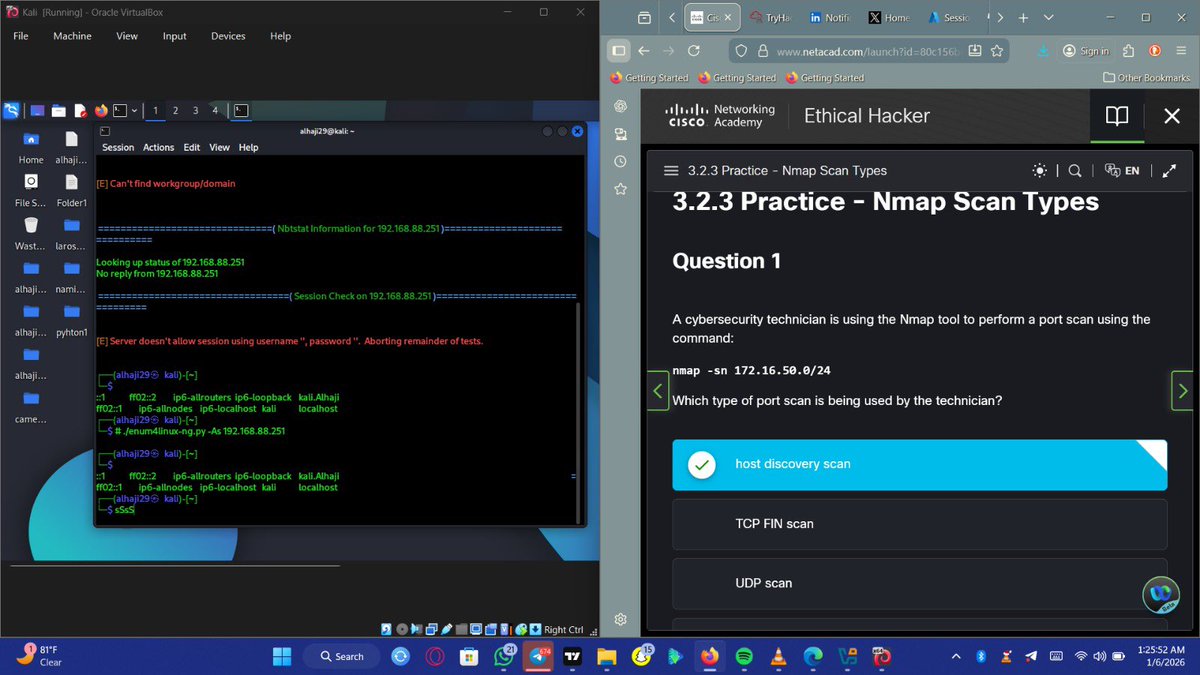Open the Devices menu in VirtualBox
The height and width of the screenshot is (675, 1200).
click(x=228, y=35)
